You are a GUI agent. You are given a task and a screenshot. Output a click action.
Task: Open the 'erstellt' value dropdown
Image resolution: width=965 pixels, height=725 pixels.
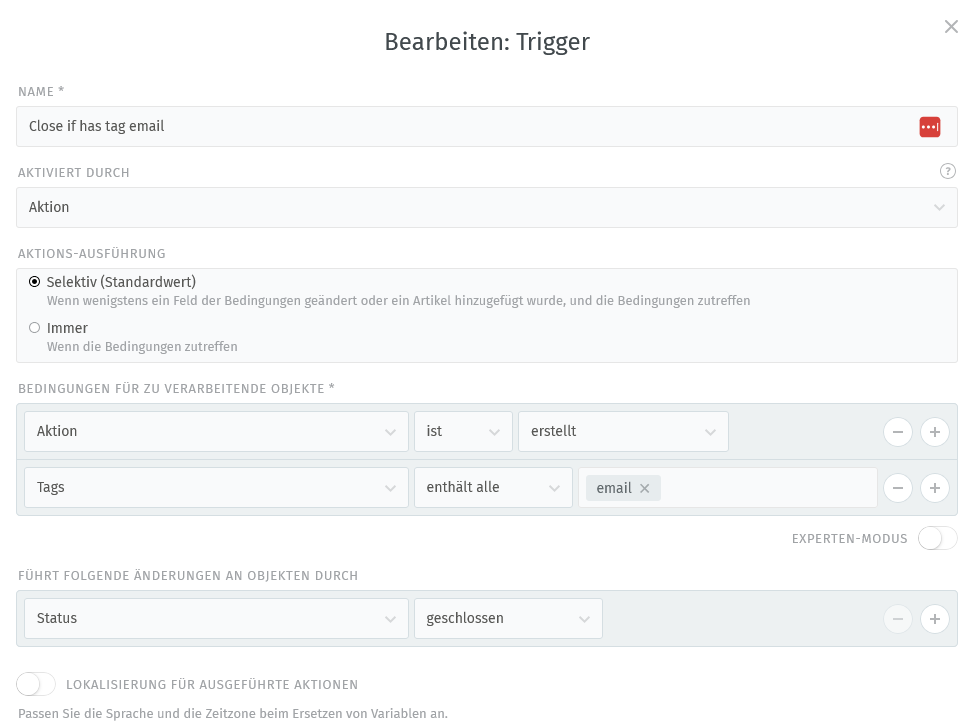point(623,432)
